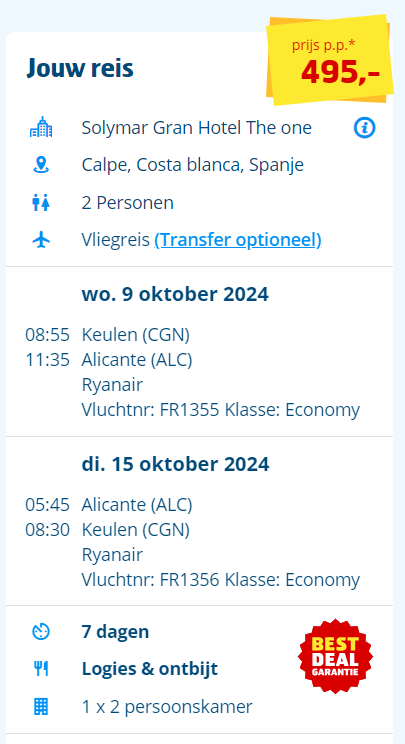The width and height of the screenshot is (405, 744).
Task: Click flight number FR1355 line
Action: [x=221, y=410]
